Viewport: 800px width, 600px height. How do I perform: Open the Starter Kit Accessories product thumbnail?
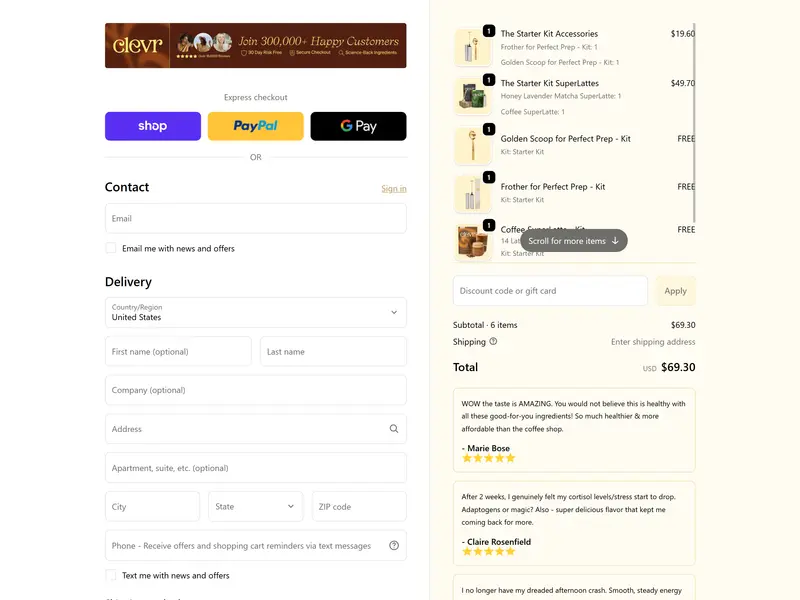(472, 48)
